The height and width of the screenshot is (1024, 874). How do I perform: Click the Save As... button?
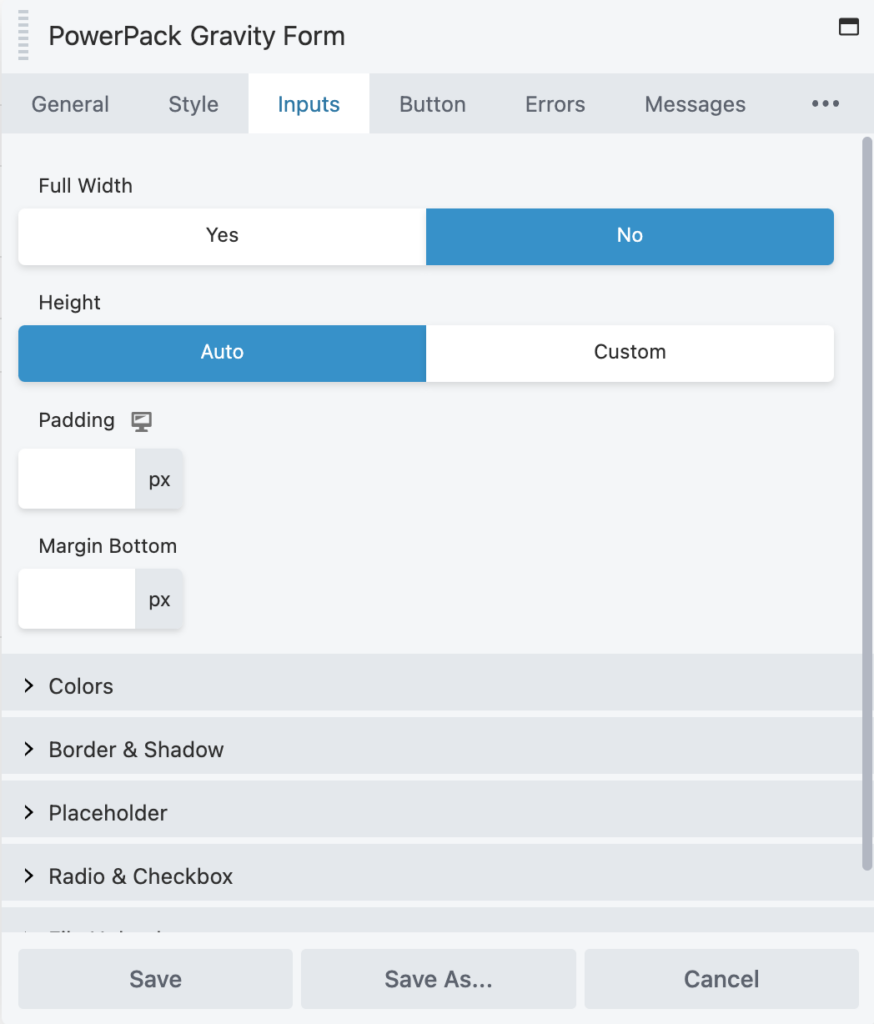(438, 979)
